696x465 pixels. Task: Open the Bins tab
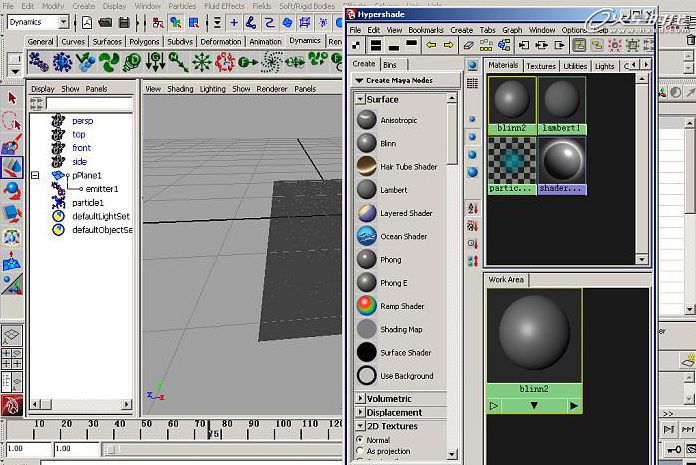tap(390, 65)
